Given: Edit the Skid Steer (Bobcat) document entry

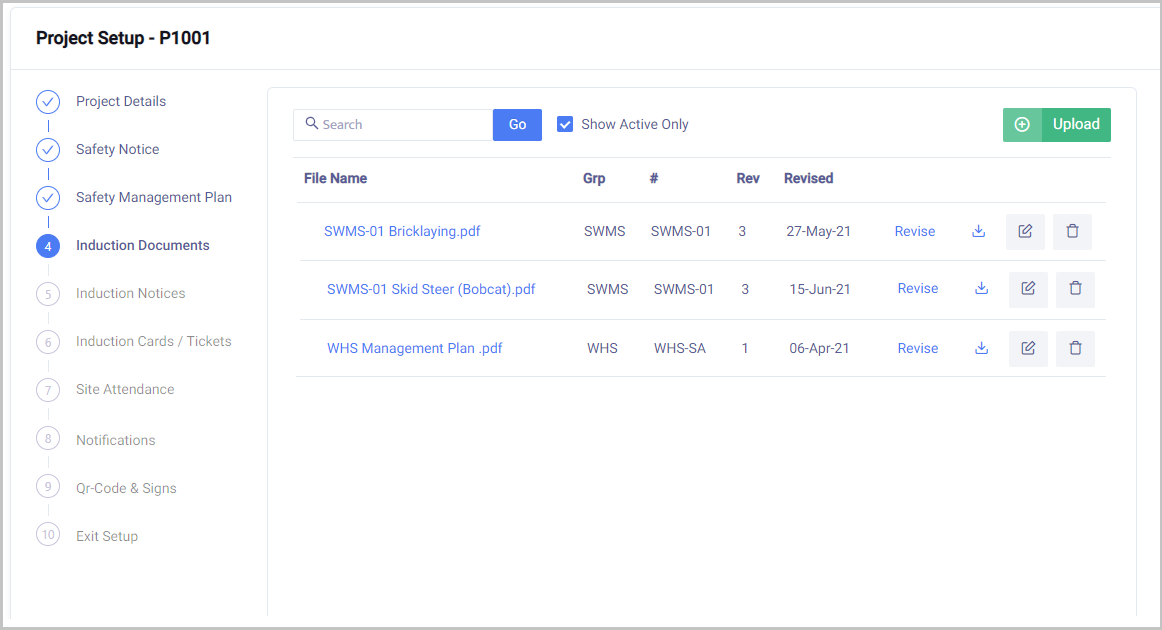Looking at the screenshot, I should [x=1028, y=289].
